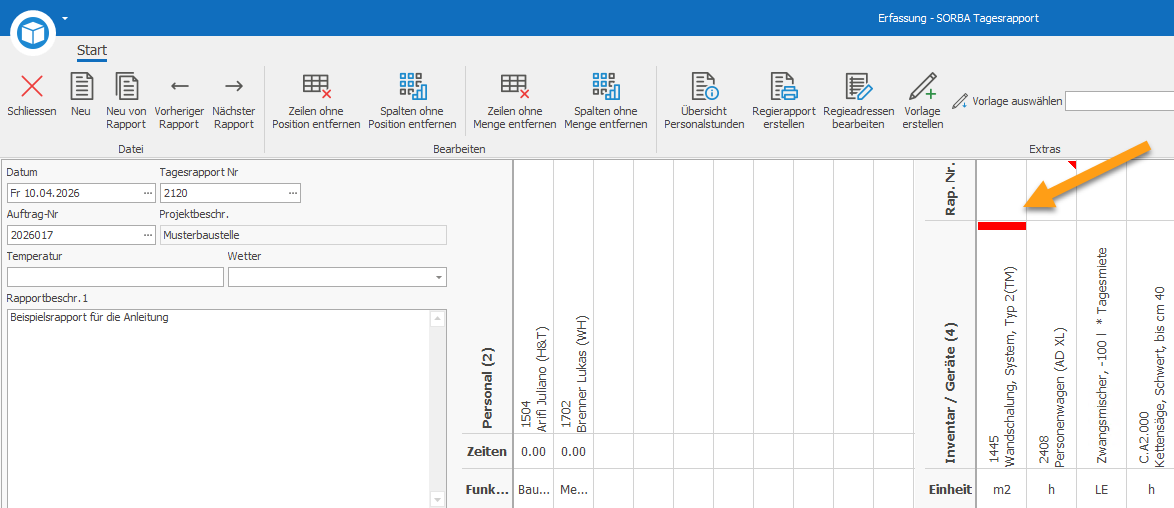The image size is (1174, 508).
Task: Click scroll-down arrow of Rapportbeschr.1 box
Action: pyautogui.click(x=437, y=499)
